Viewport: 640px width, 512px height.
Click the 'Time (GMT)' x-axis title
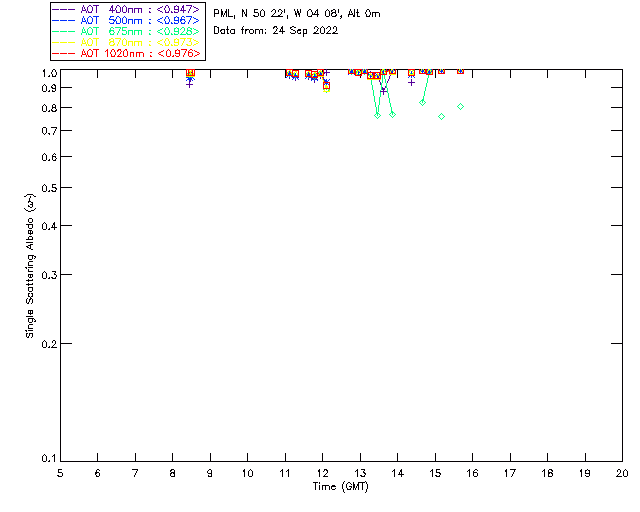pos(341,487)
